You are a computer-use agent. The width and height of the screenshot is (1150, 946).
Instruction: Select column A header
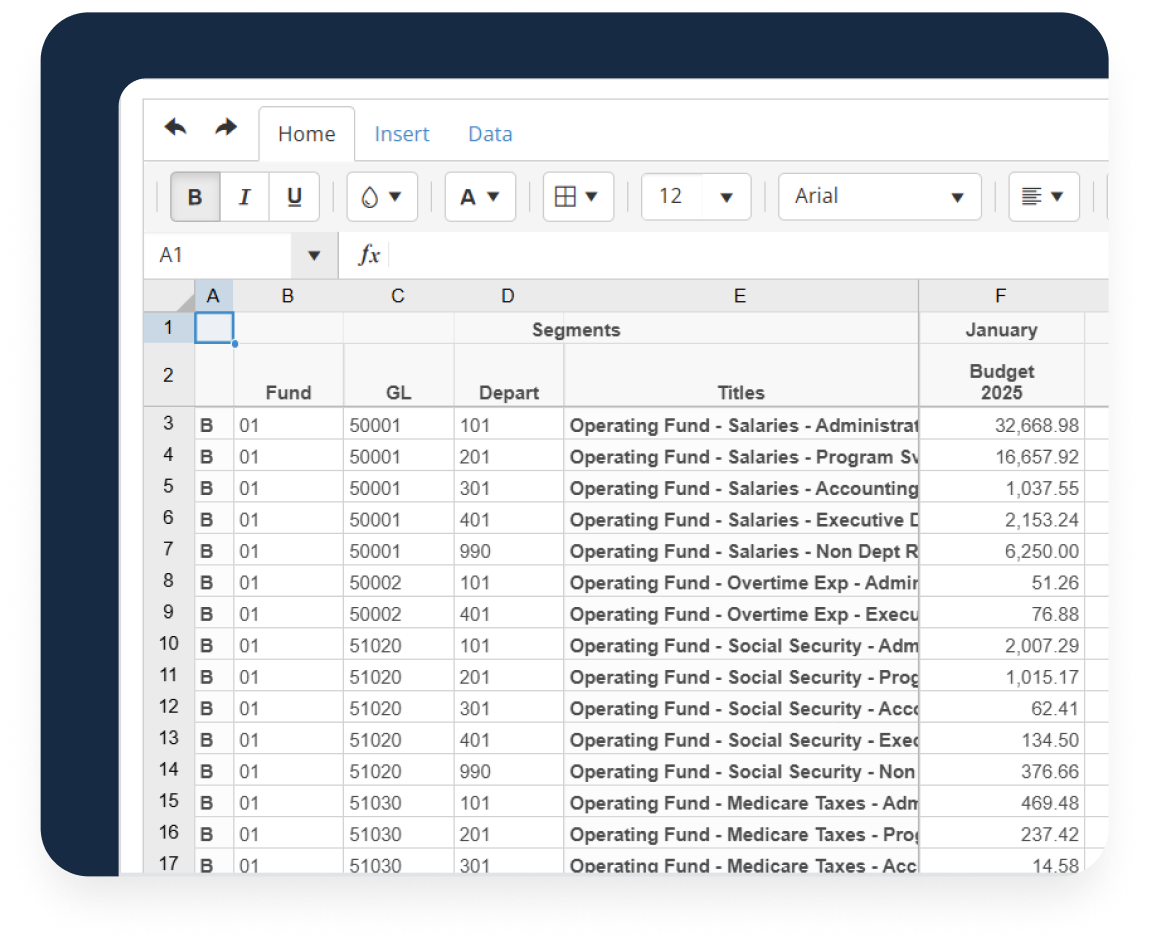[213, 296]
